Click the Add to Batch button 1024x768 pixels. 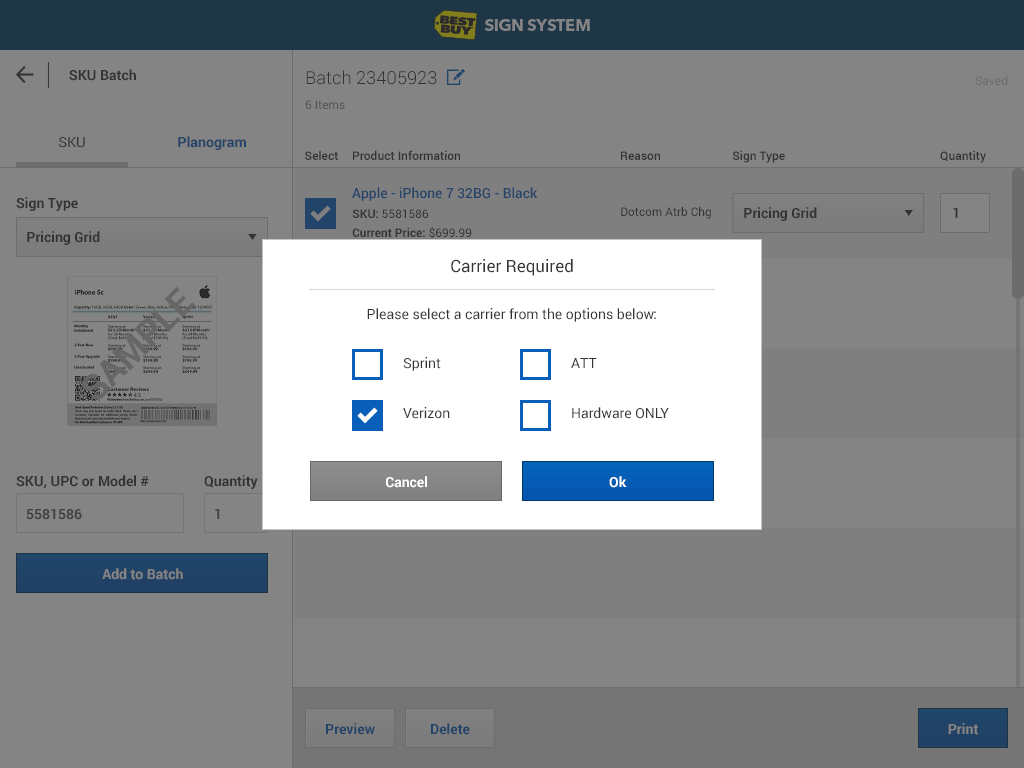point(142,573)
